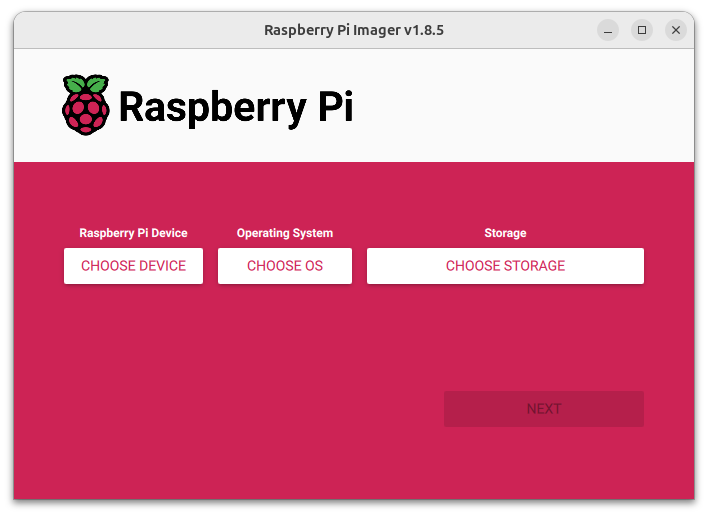The image size is (708, 516).
Task: Click the 'Operating System' label
Action: [285, 233]
